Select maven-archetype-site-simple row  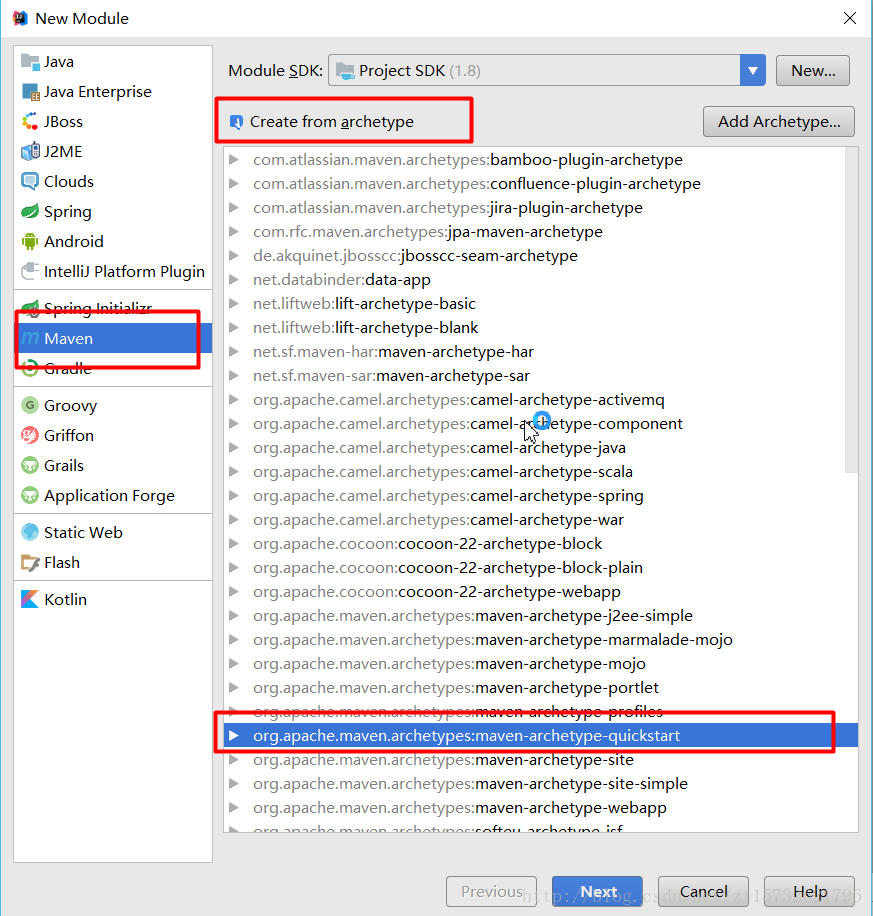point(534,783)
